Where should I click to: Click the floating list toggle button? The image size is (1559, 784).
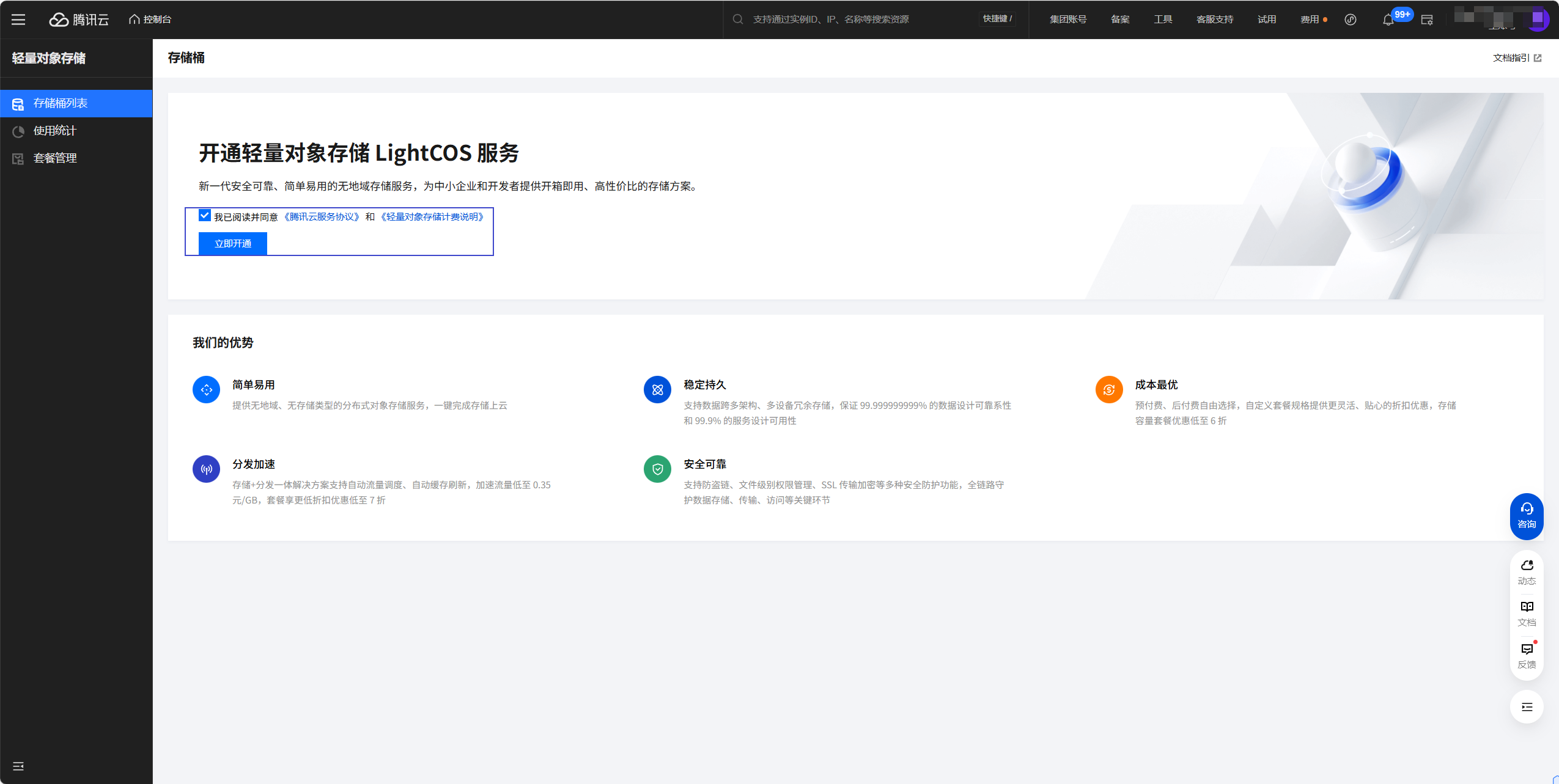(1527, 707)
